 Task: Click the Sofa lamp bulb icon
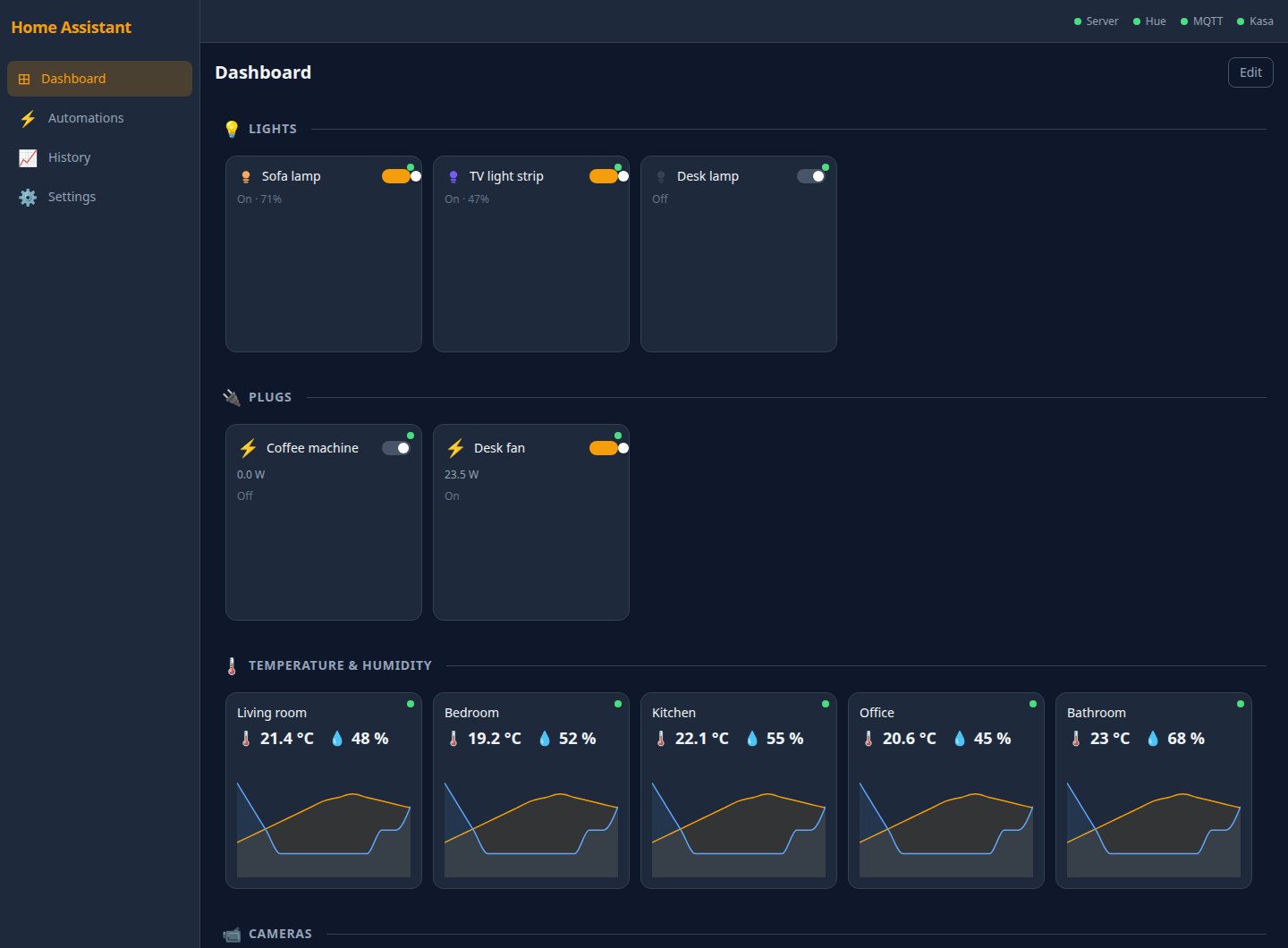pos(246,176)
